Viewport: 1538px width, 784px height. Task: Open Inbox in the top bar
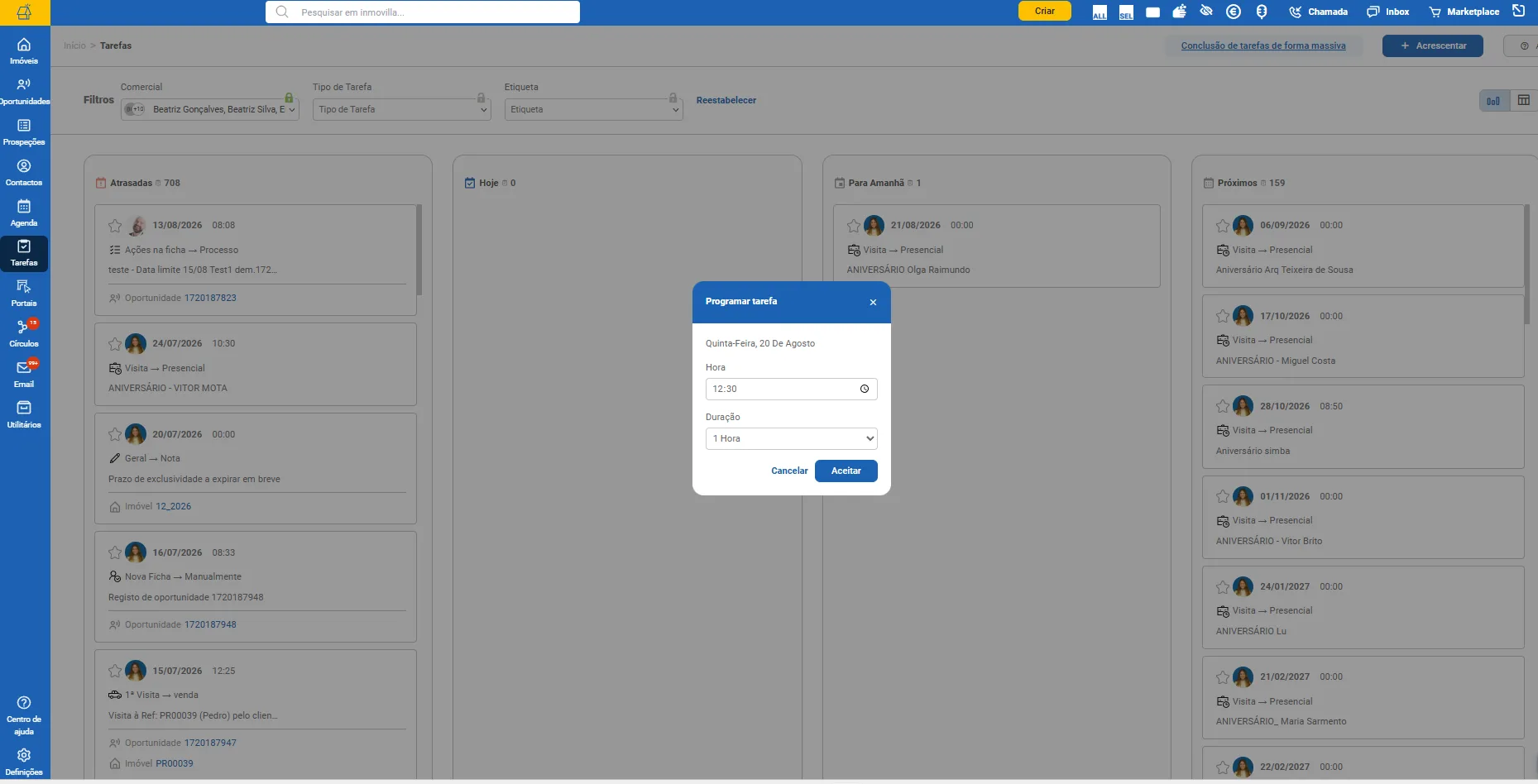pyautogui.click(x=1388, y=12)
